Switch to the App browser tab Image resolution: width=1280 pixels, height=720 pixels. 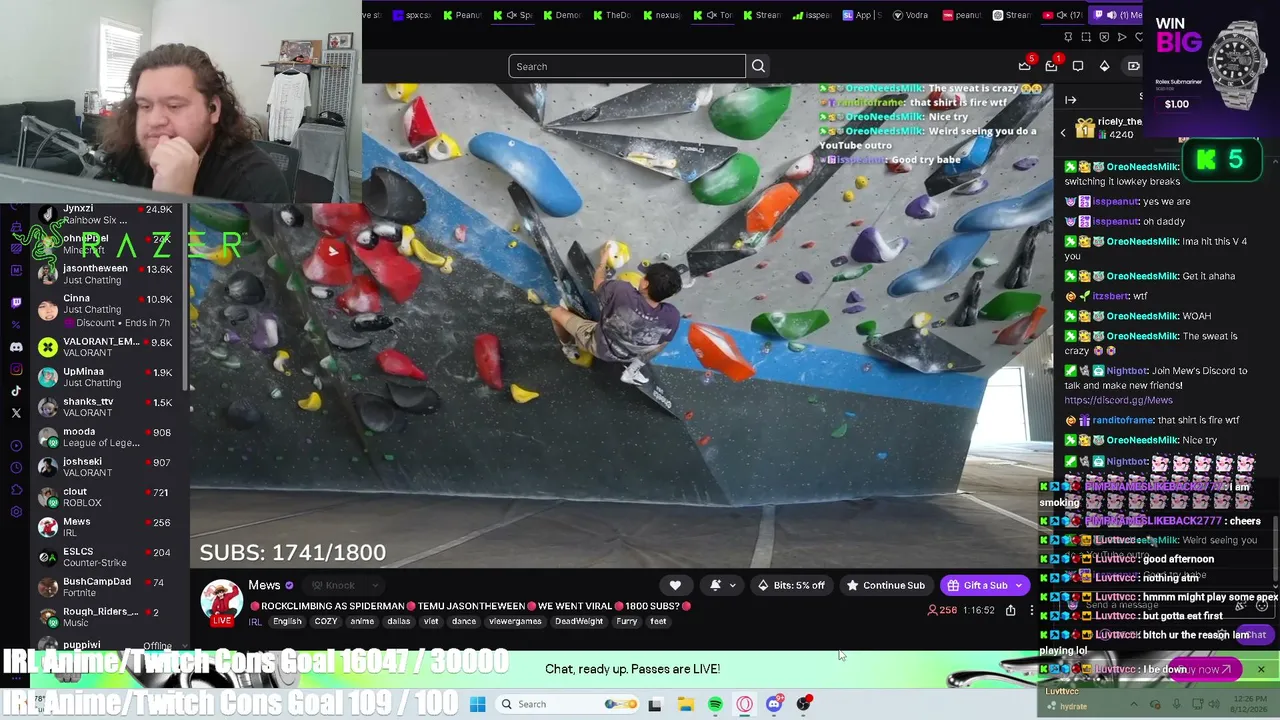(x=862, y=15)
